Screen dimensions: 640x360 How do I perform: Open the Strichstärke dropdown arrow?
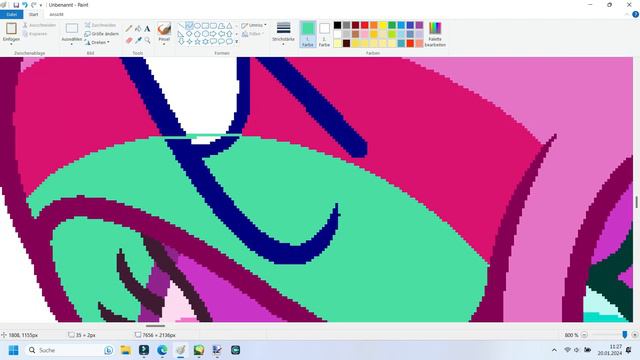[283, 44]
